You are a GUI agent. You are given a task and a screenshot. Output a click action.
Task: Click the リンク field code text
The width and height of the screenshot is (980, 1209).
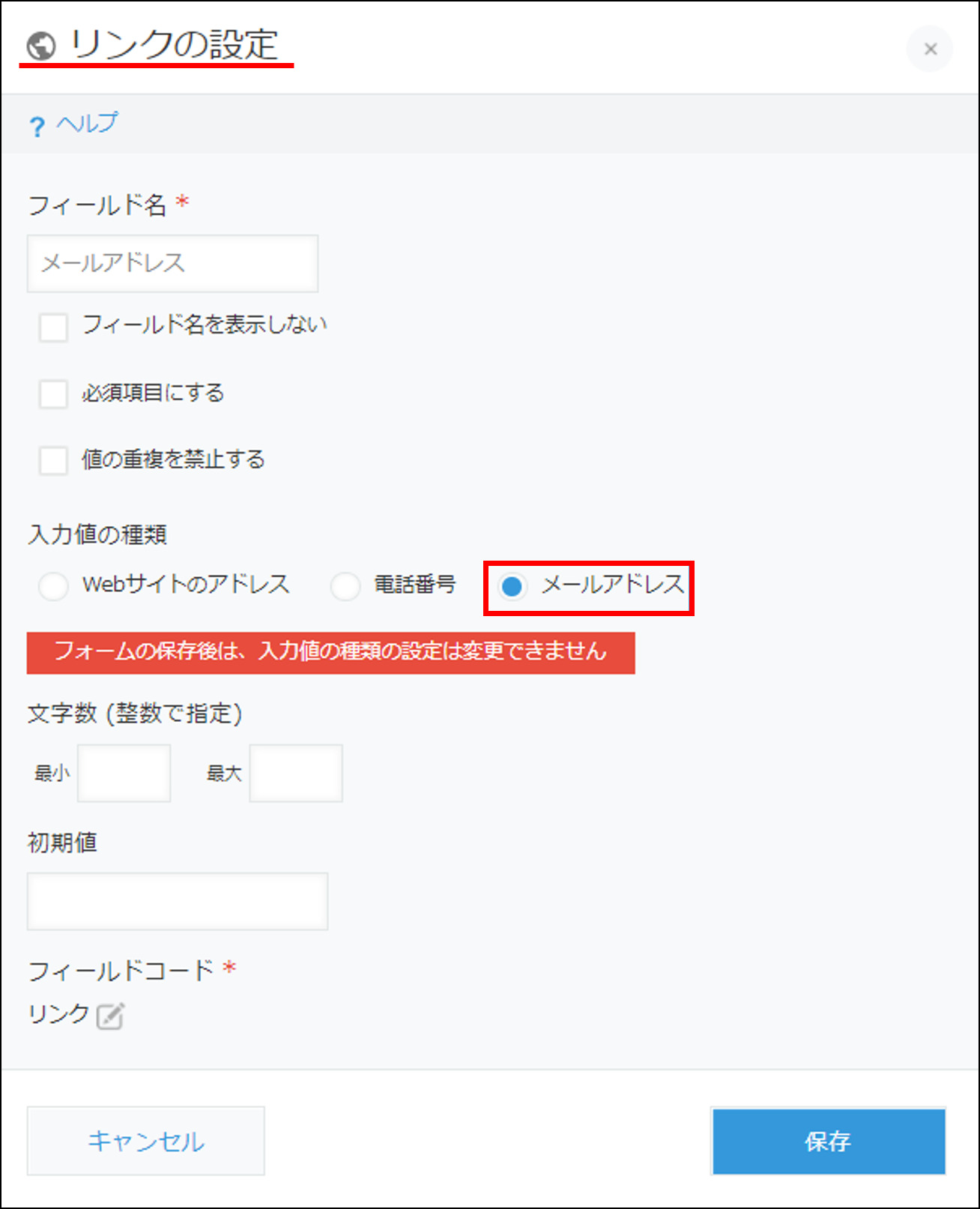pyautogui.click(x=59, y=1014)
